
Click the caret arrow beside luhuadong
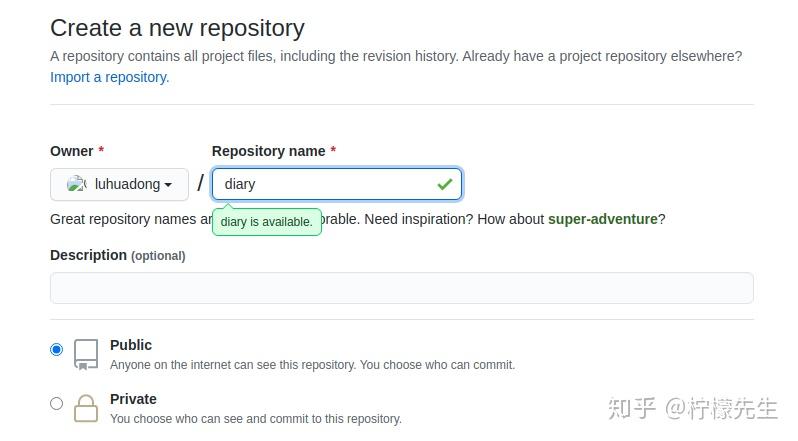(x=168, y=185)
